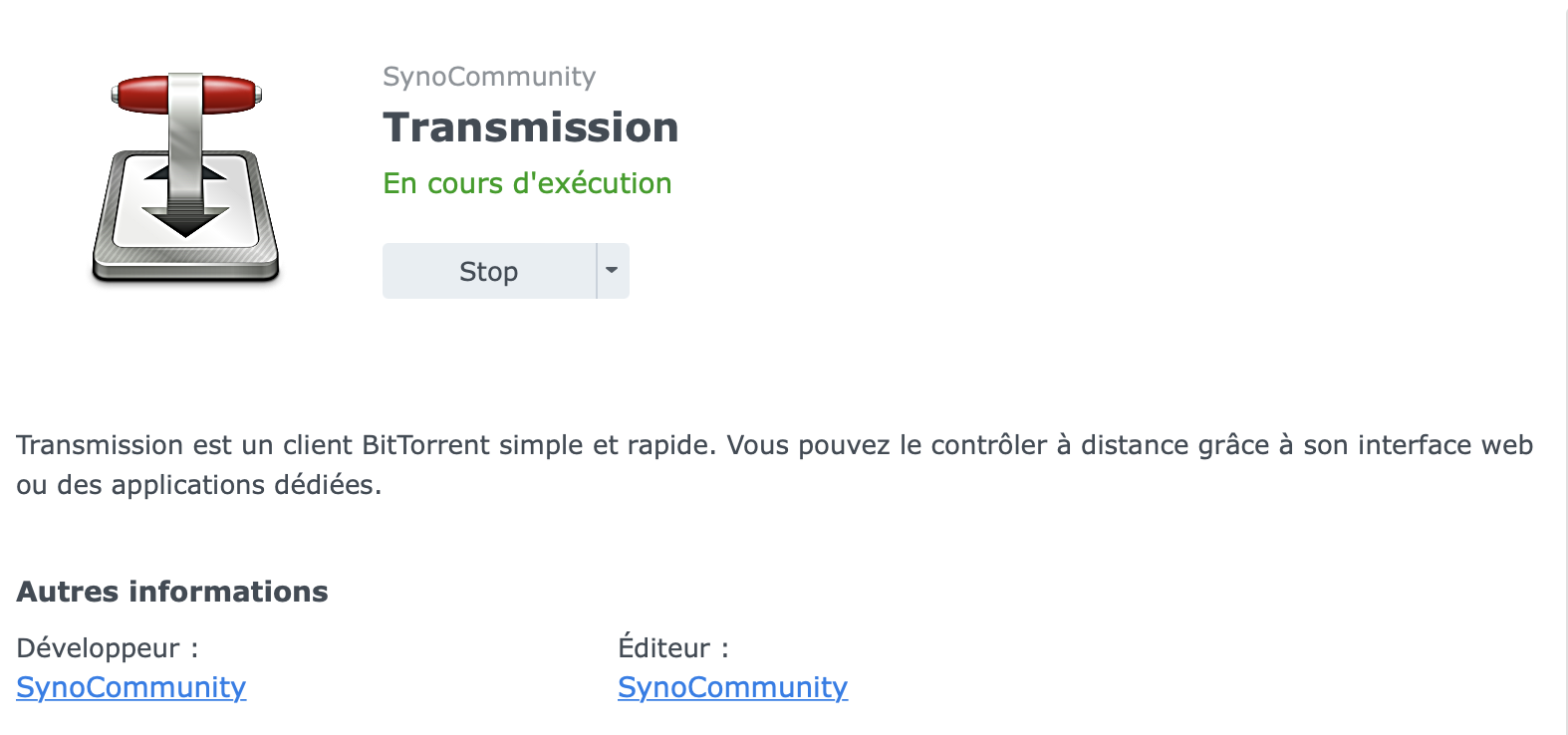The image size is (1568, 735).
Task: Click "applications dédiées" in the description
Action: (245, 485)
